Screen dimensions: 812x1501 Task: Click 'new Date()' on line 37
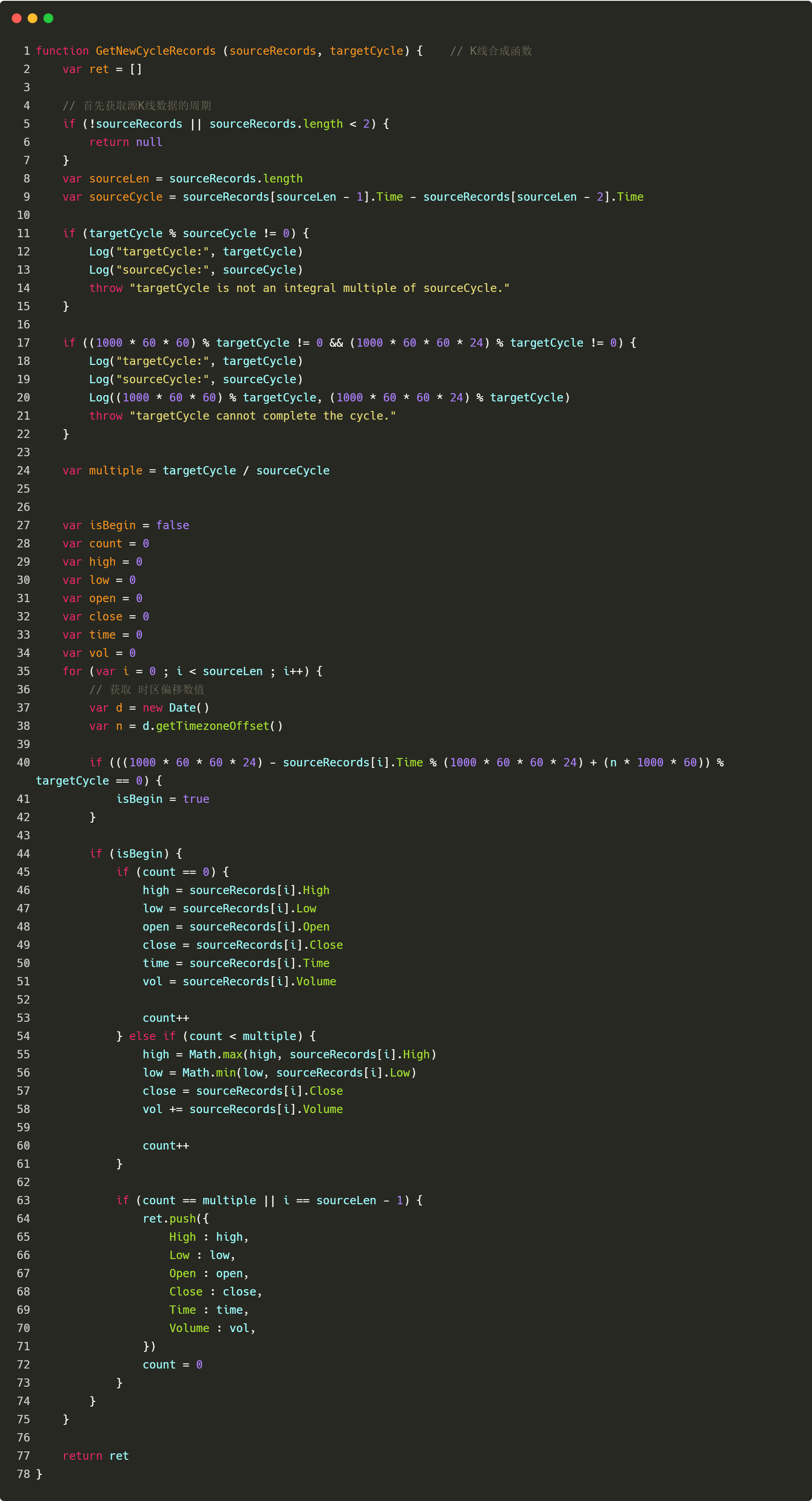176,708
